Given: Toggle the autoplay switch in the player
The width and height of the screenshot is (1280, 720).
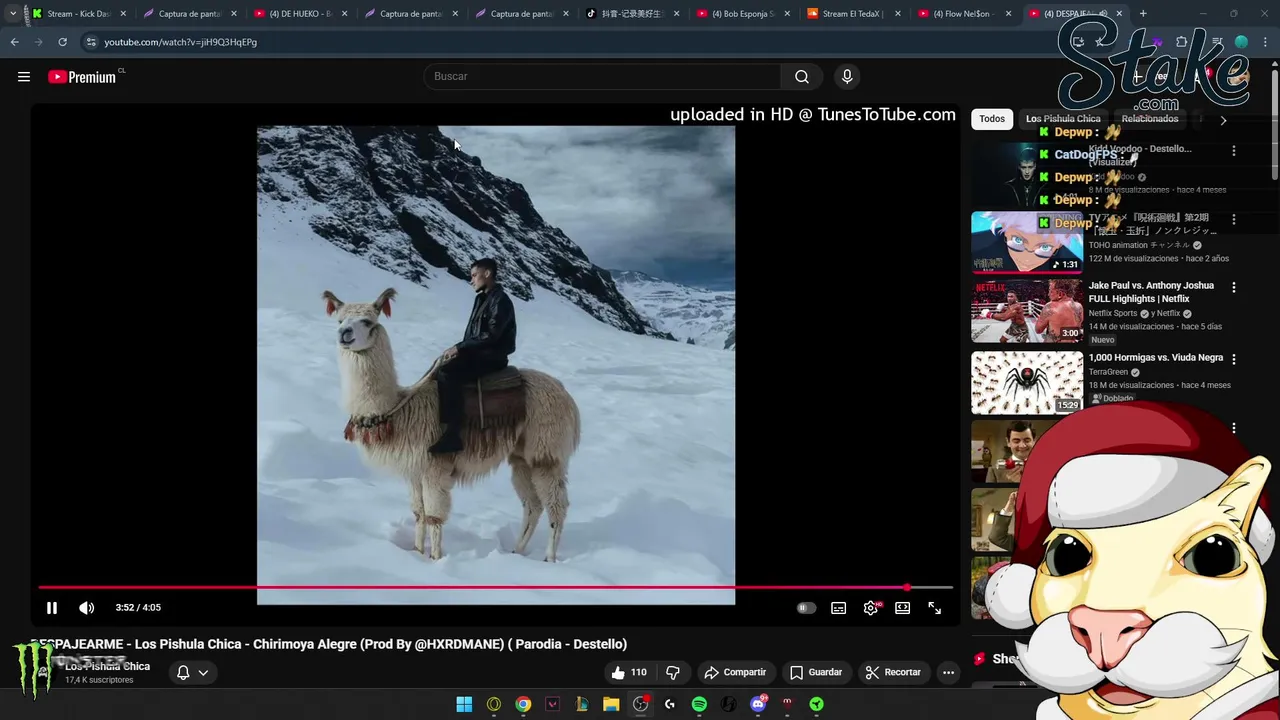Looking at the screenshot, I should 806,608.
